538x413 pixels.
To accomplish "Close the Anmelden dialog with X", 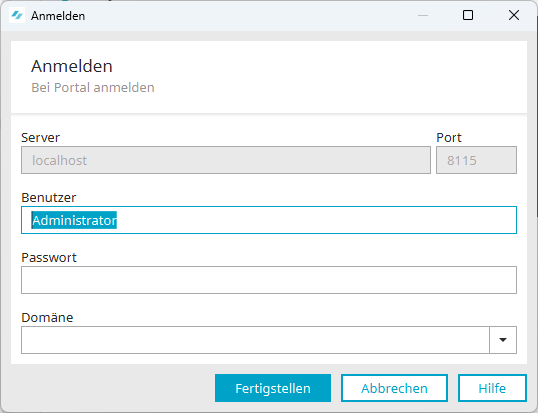I will pos(514,15).
